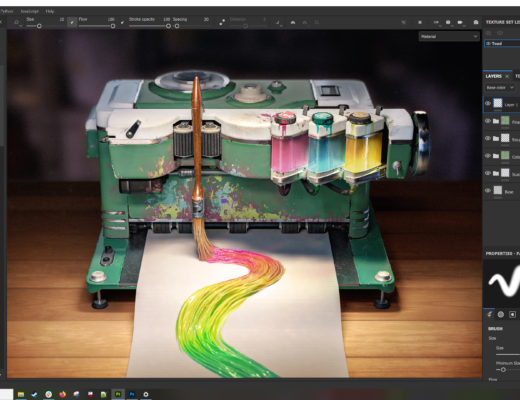This screenshot has width=520, height=400.
Task: Select the square stencil icon in Properties
Action: pyautogui.click(x=512, y=314)
